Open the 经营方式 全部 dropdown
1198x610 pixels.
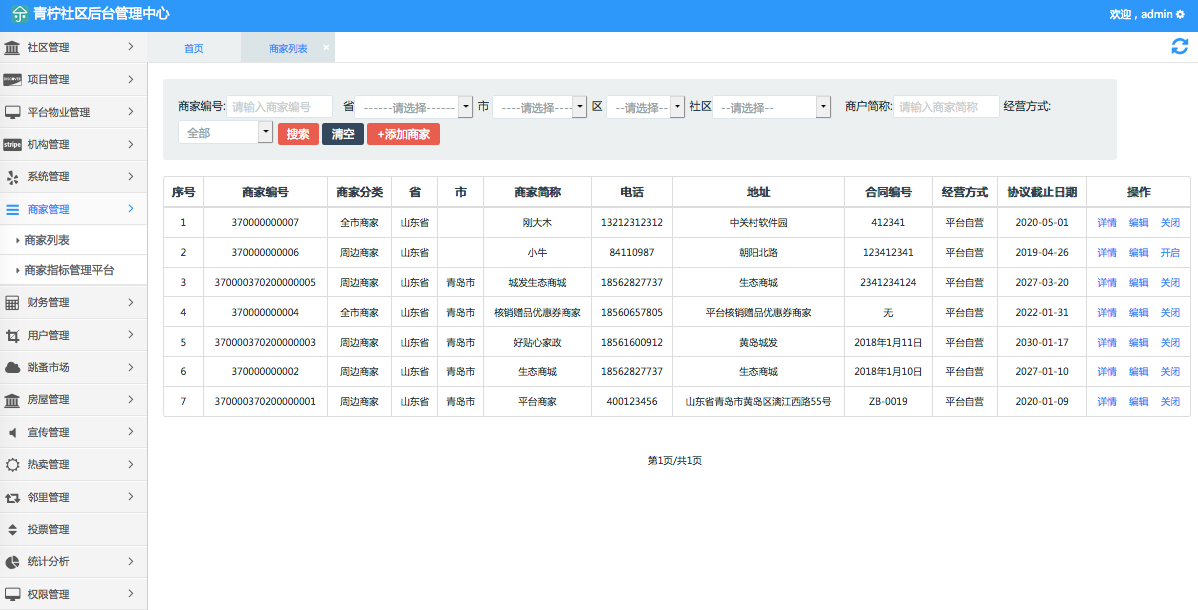(225, 132)
